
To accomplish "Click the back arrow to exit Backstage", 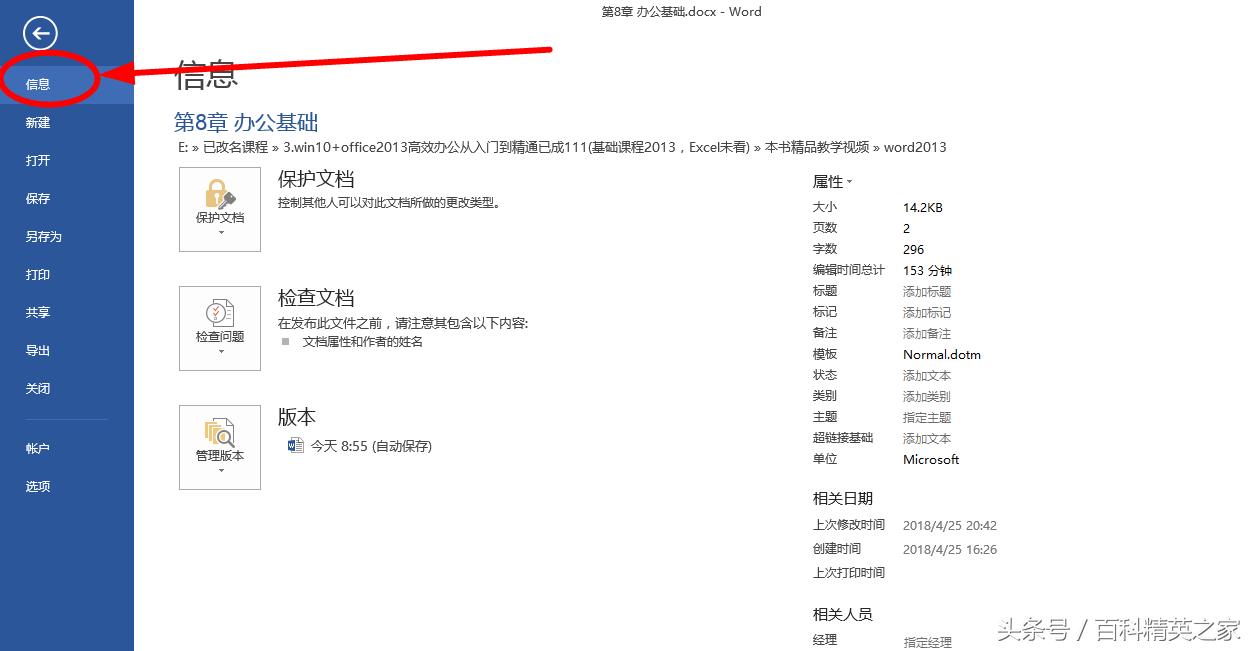I will click(x=39, y=33).
